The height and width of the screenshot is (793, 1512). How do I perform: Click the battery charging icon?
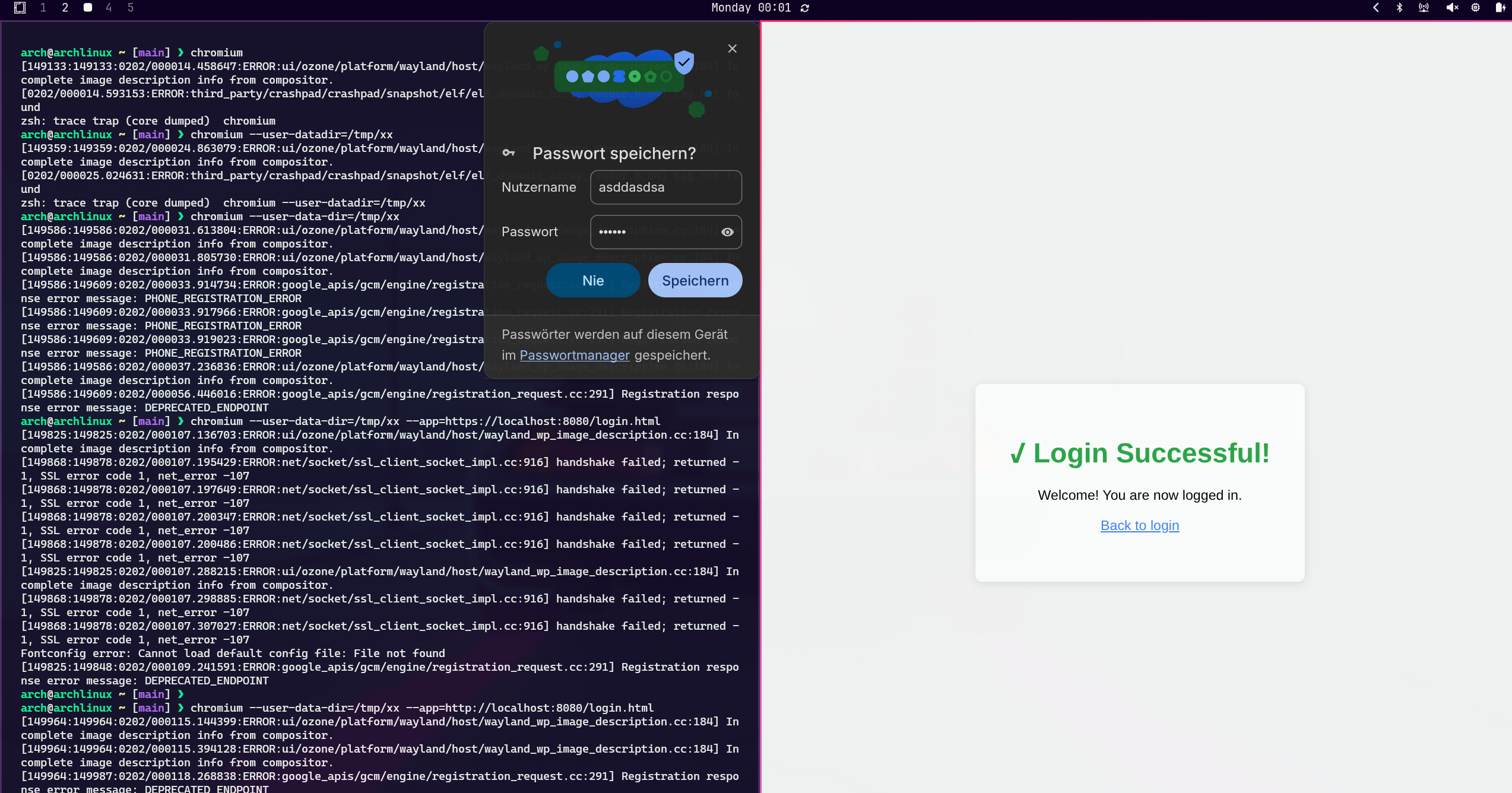(x=1500, y=8)
